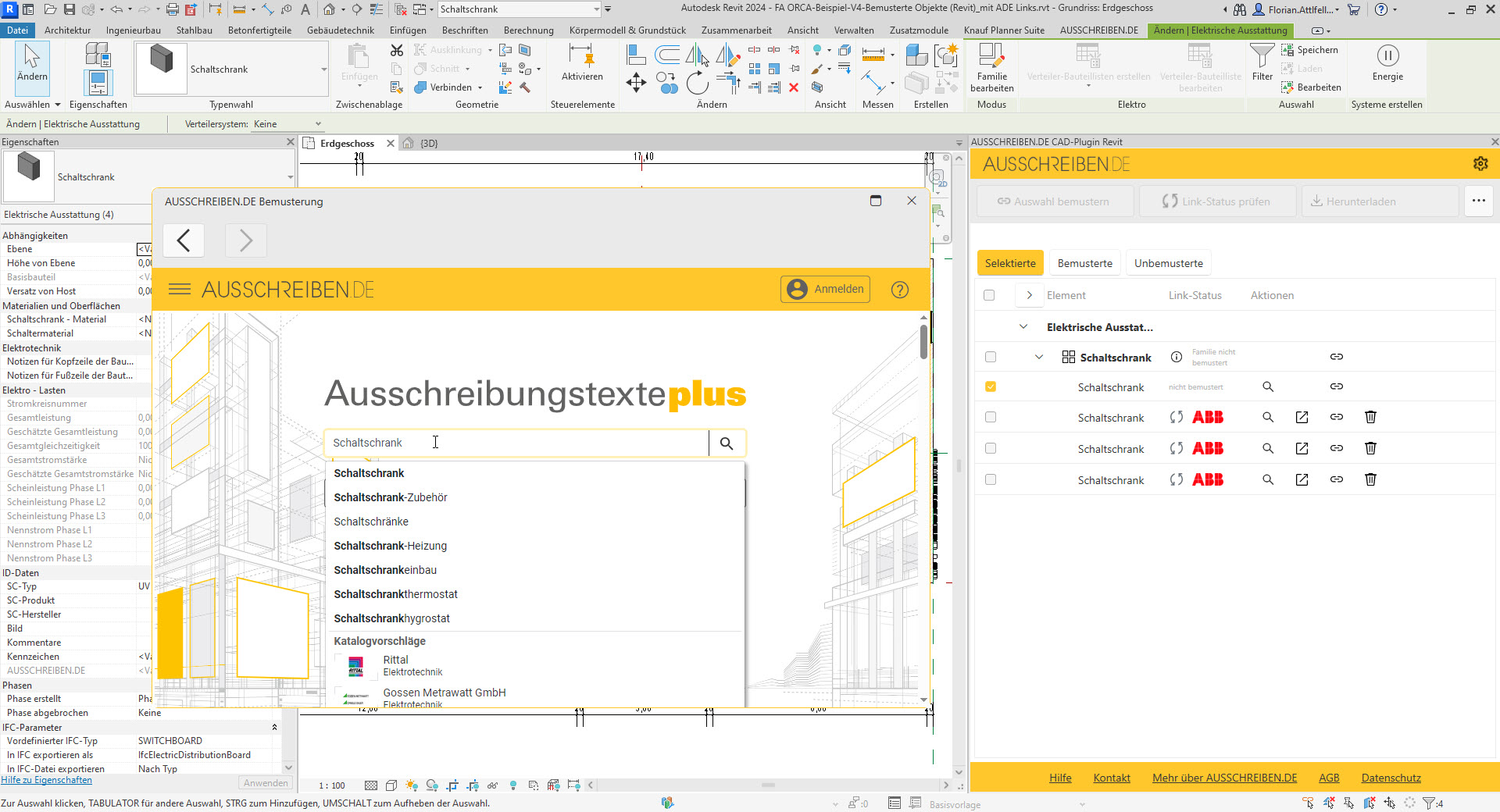This screenshot has height=812, width=1500.
Task: Click the info icon next to Schaltschrank family
Action: (x=1176, y=358)
